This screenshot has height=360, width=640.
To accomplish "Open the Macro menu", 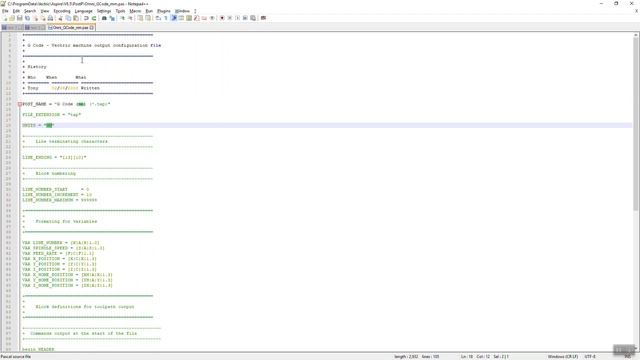I will [135, 11].
